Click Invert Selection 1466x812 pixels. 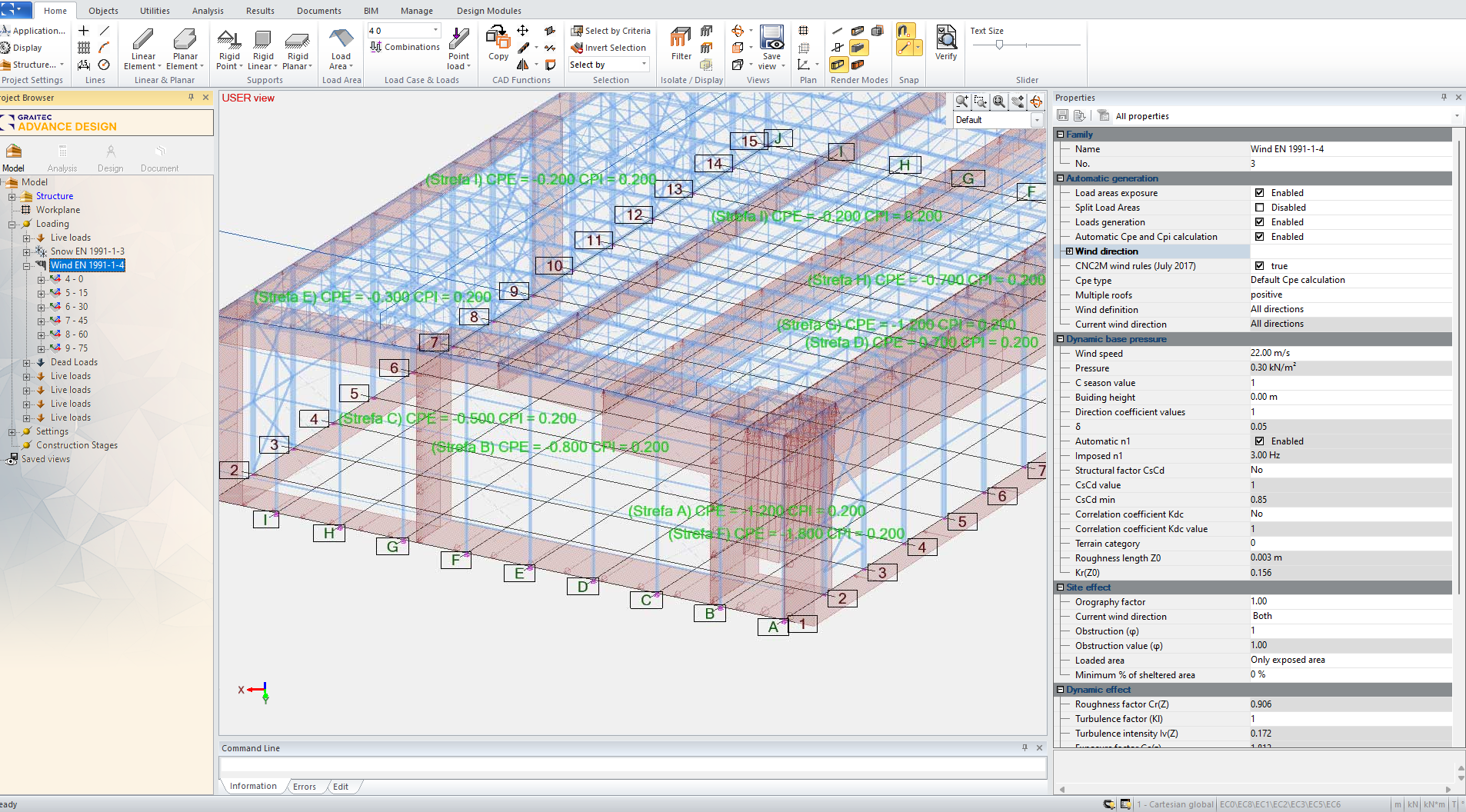(608, 48)
